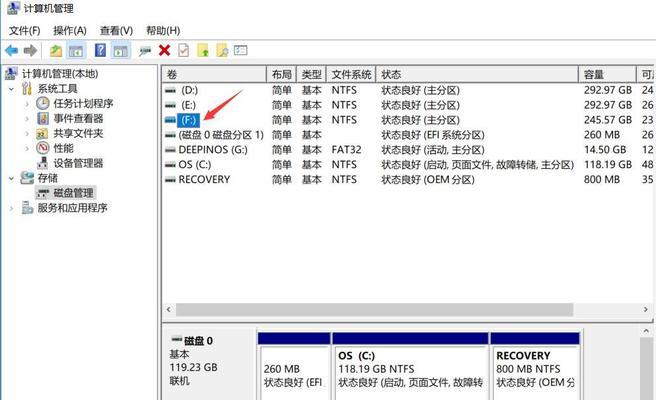
Task: Click the disk map scrollbar up arrow
Action: (x=646, y=331)
